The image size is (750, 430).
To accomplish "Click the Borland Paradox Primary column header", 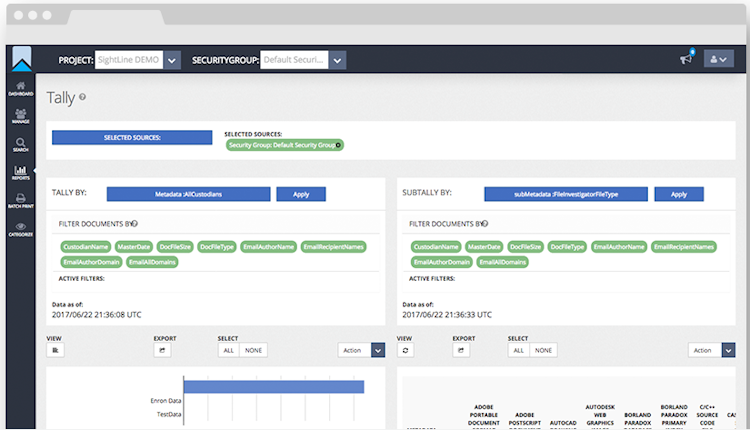I will click(674, 415).
